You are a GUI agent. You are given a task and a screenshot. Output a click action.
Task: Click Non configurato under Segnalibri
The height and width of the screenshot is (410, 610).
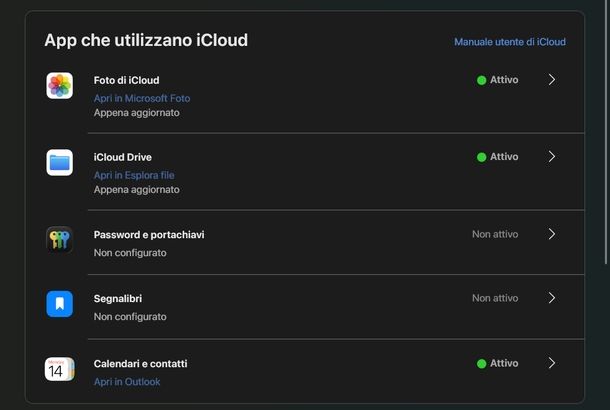click(x=130, y=317)
